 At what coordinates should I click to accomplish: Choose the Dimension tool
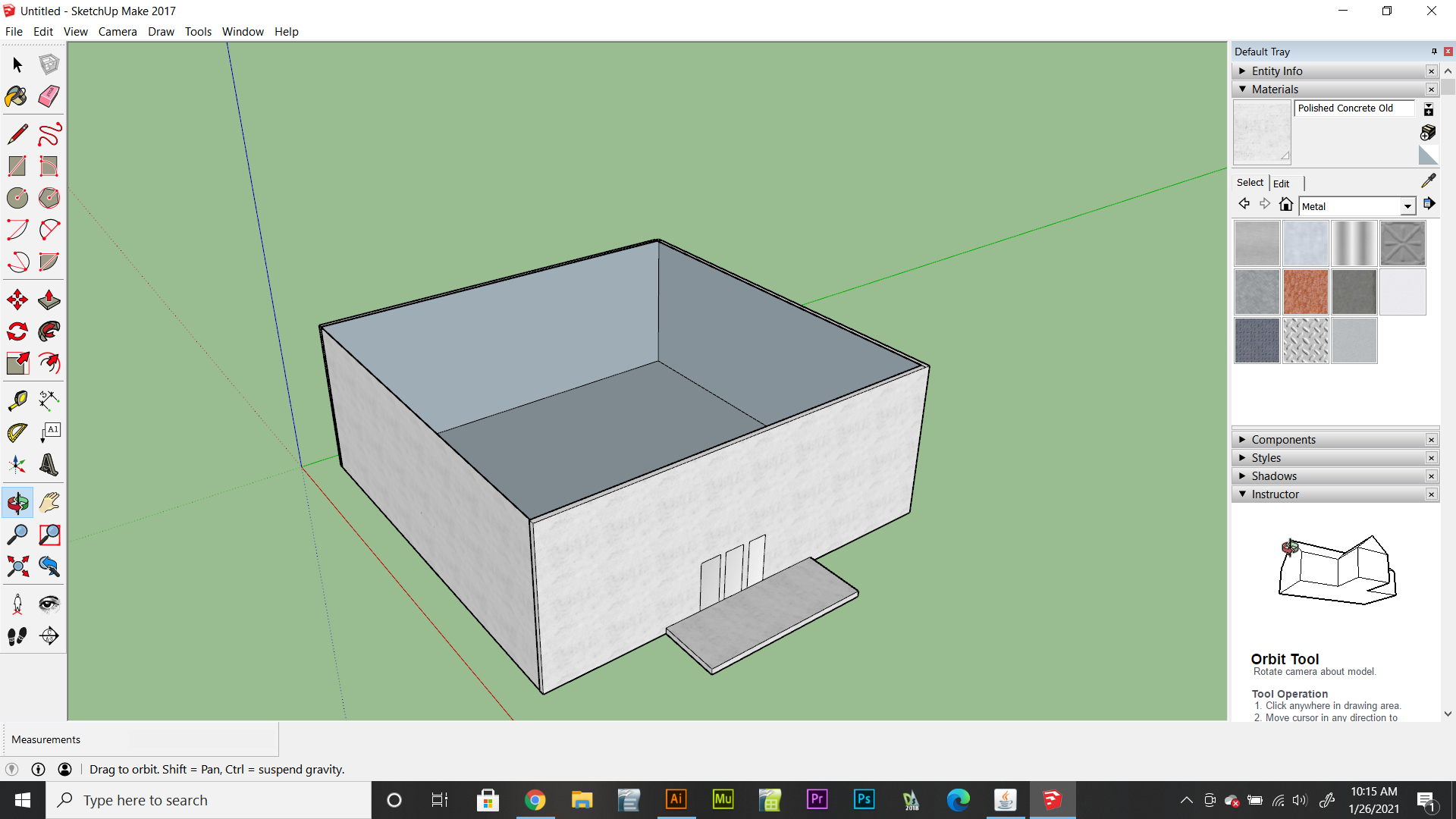click(x=49, y=400)
